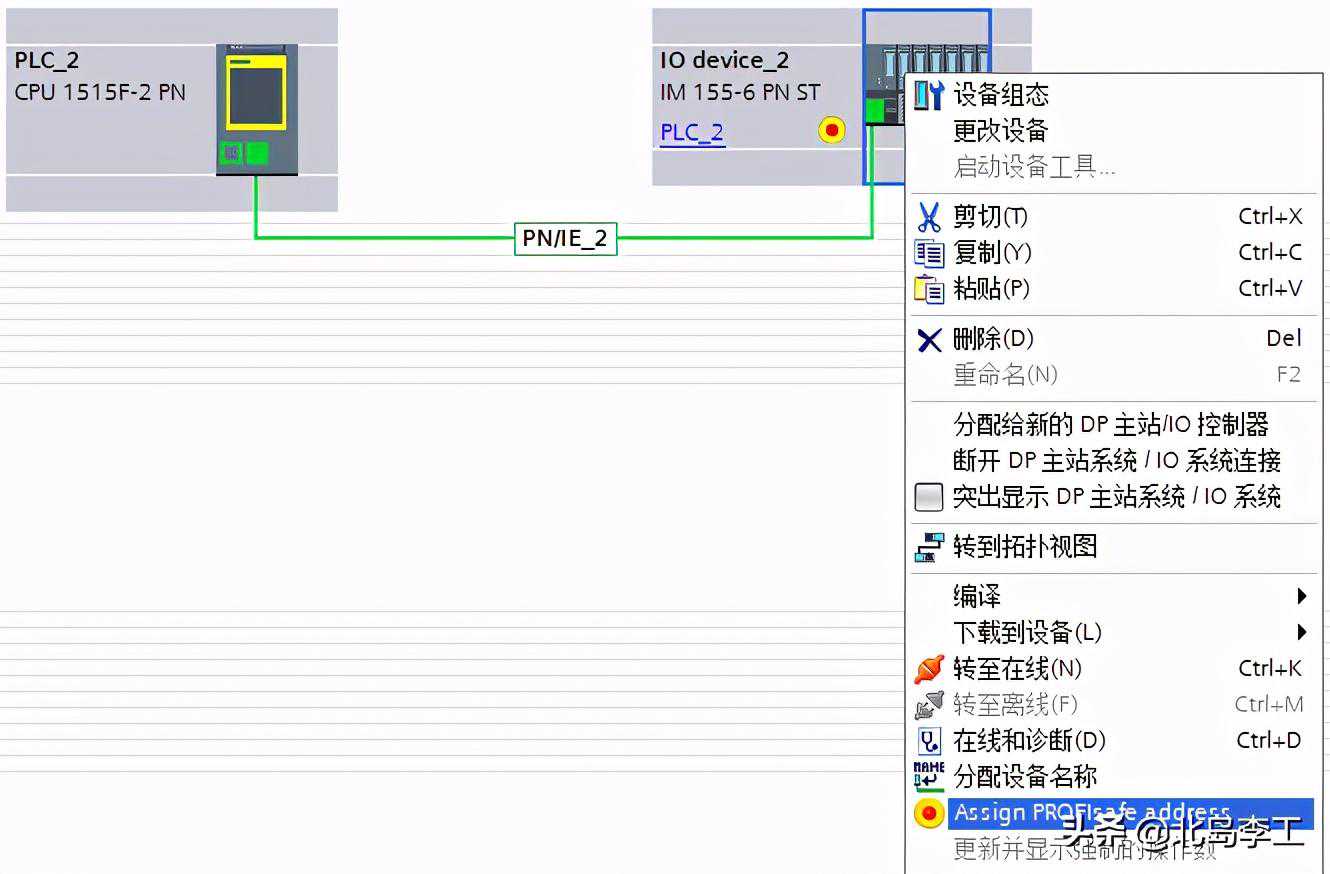Screen dimensions: 1330x874
Task: Choose 断开 DP 主站系统 / IO 系统连接
Action: (1116, 461)
